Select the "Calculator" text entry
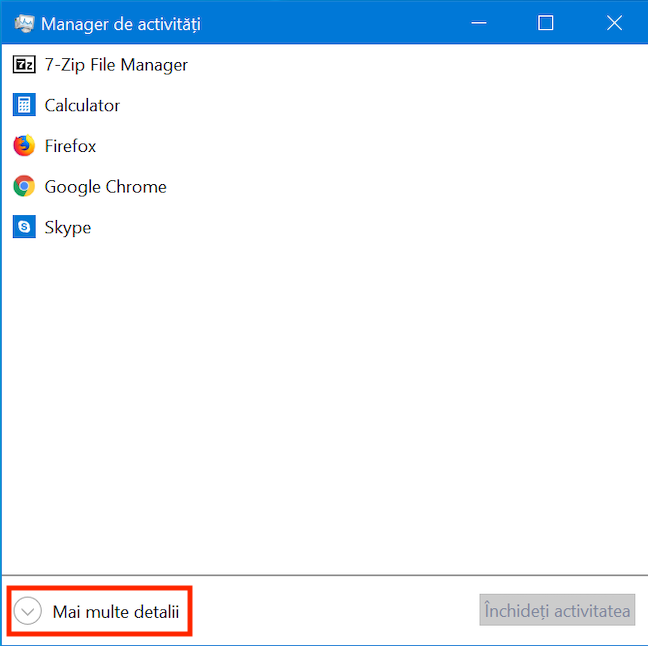This screenshot has width=648, height=646. [x=82, y=105]
